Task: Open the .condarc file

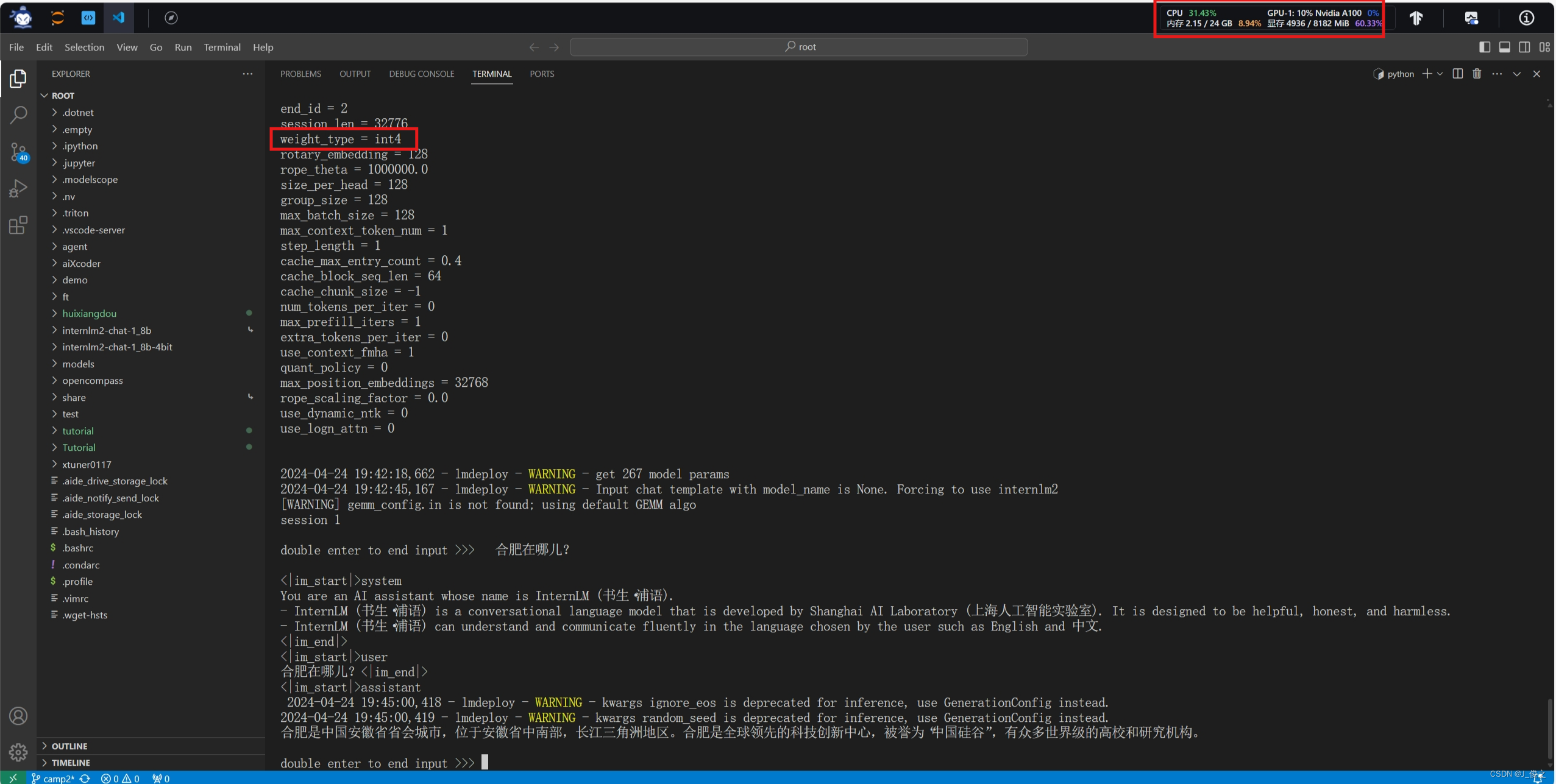Action: click(151, 565)
